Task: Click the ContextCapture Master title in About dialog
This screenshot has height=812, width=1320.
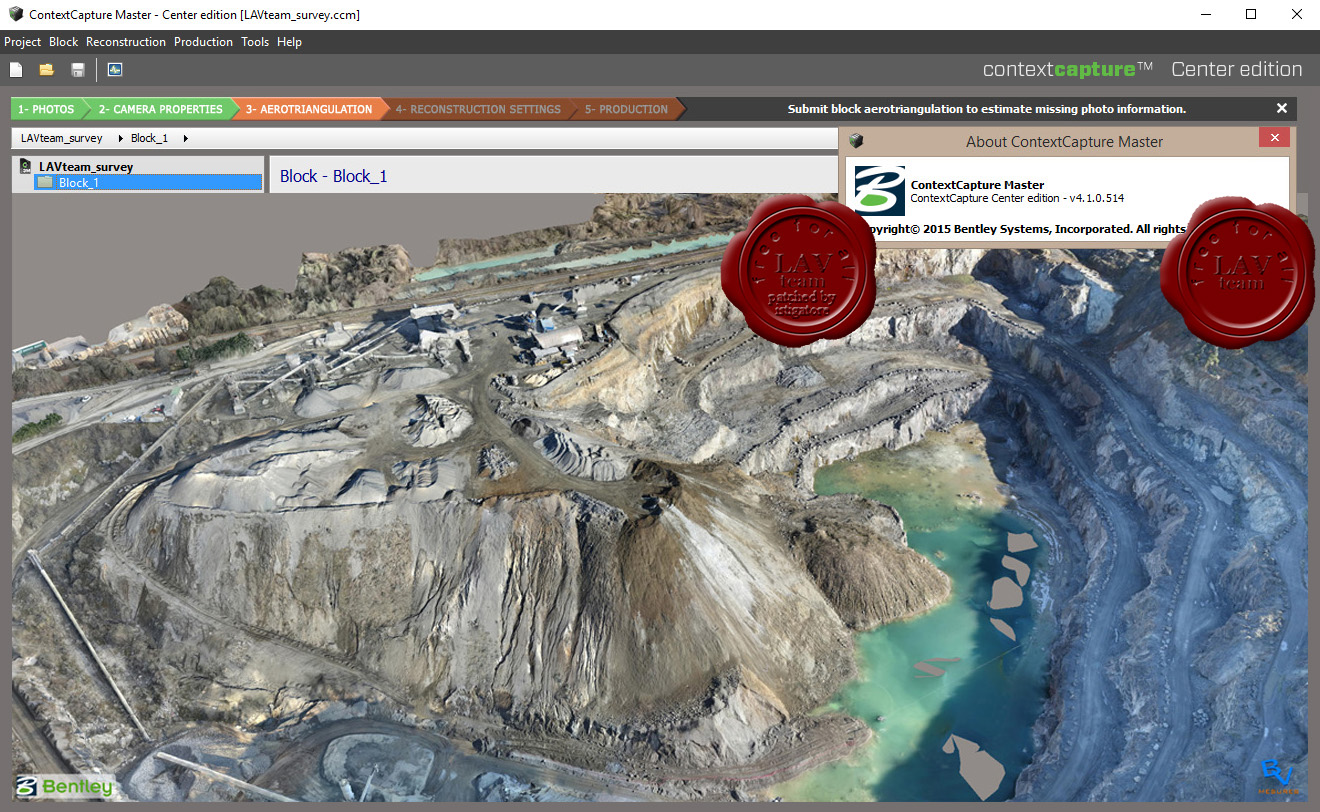Action: click(x=977, y=185)
